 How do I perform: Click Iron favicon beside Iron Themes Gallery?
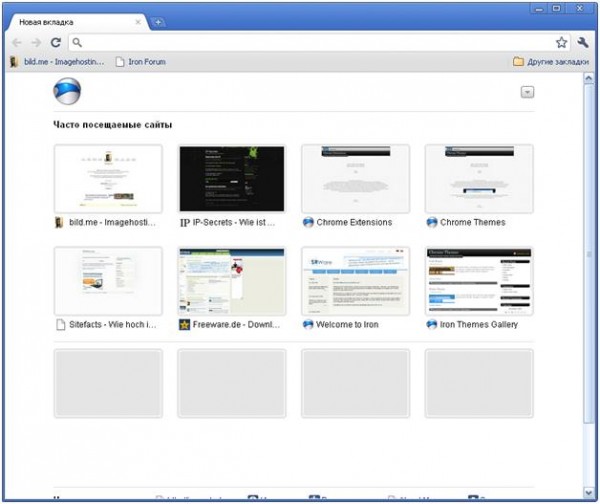point(432,325)
